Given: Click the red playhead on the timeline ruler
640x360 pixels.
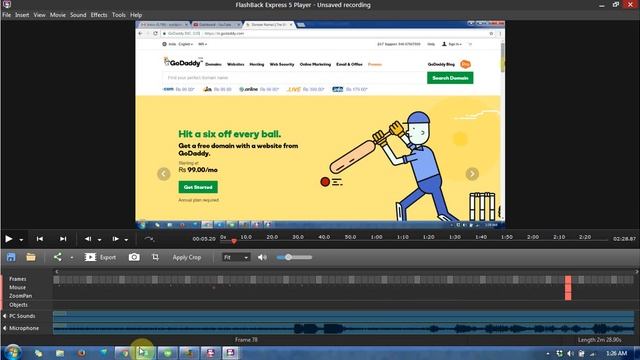Looking at the screenshot, I should pos(234,241).
